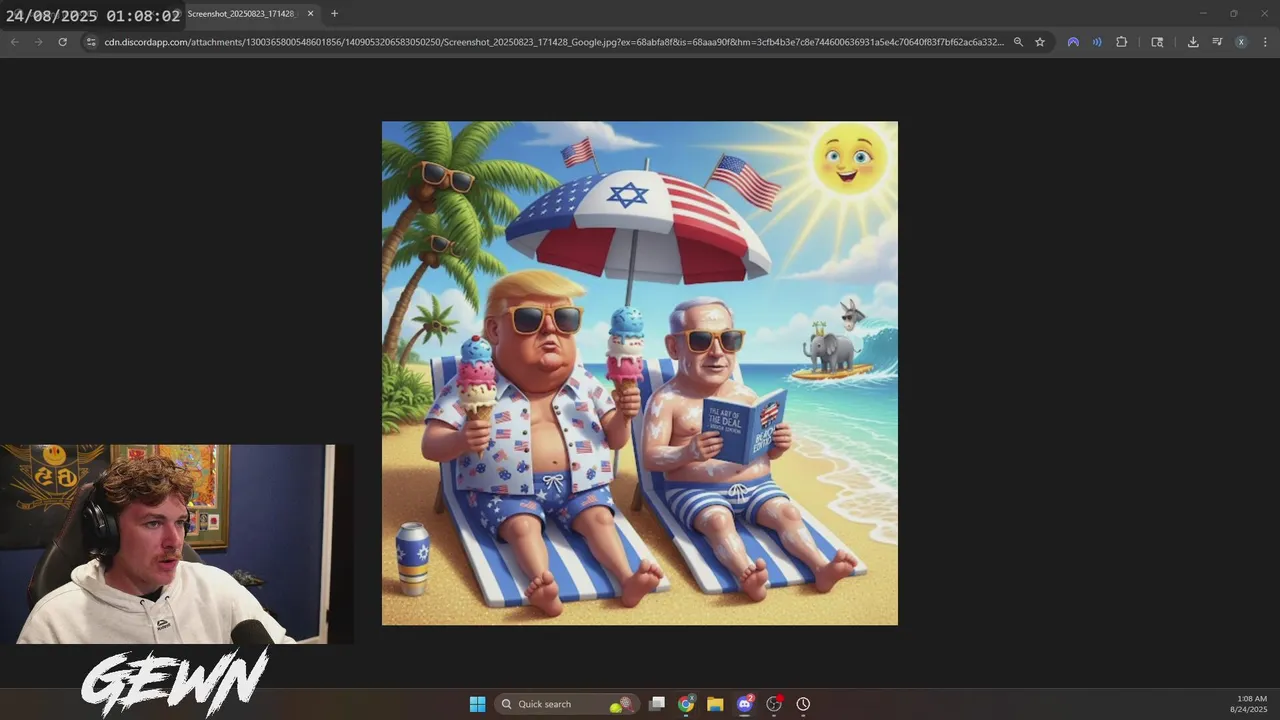Go forward to the next page
This screenshot has height=720, width=1280.
click(38, 42)
